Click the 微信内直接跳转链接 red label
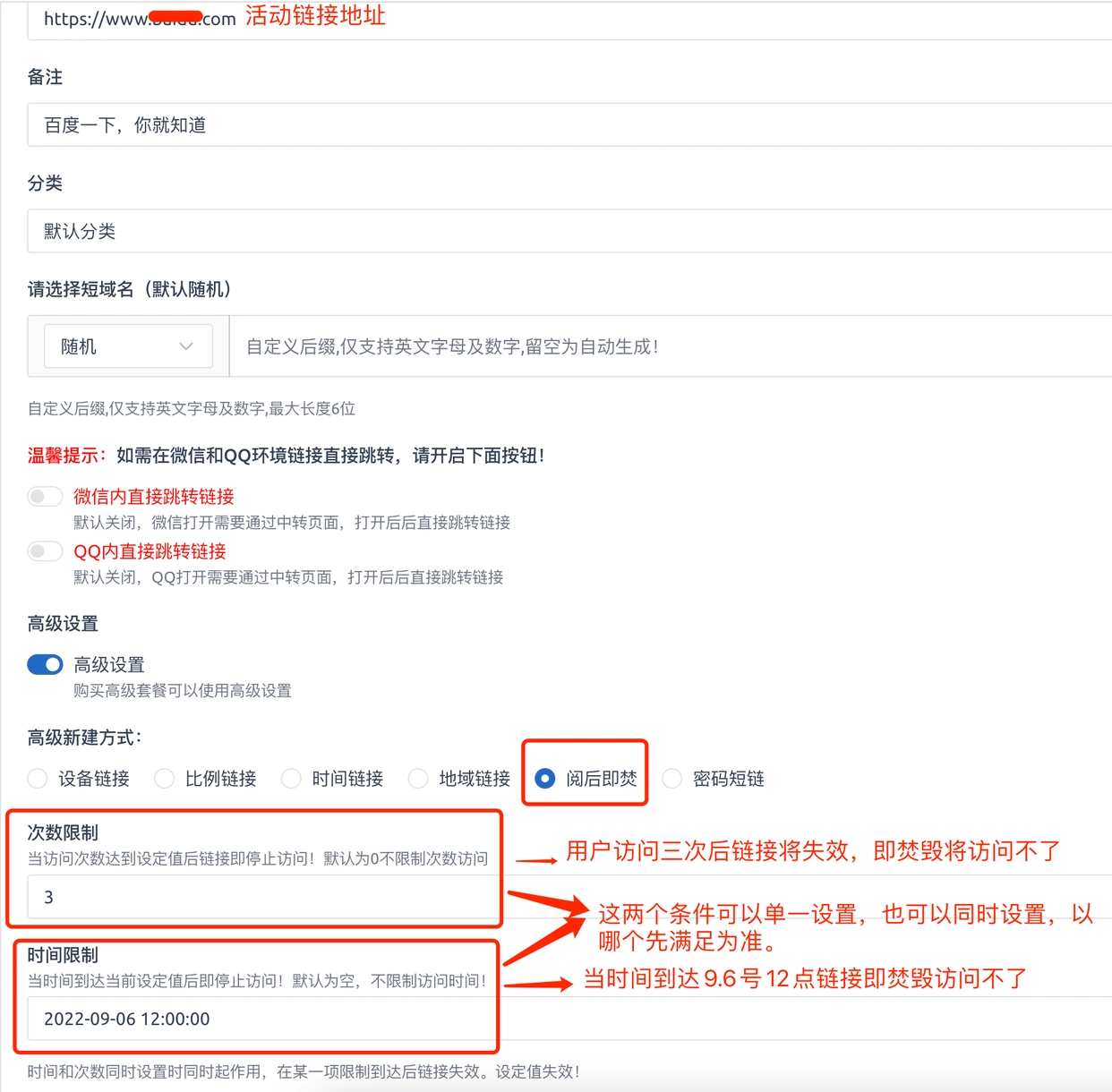Viewport: 1112px width, 1092px height. click(154, 497)
